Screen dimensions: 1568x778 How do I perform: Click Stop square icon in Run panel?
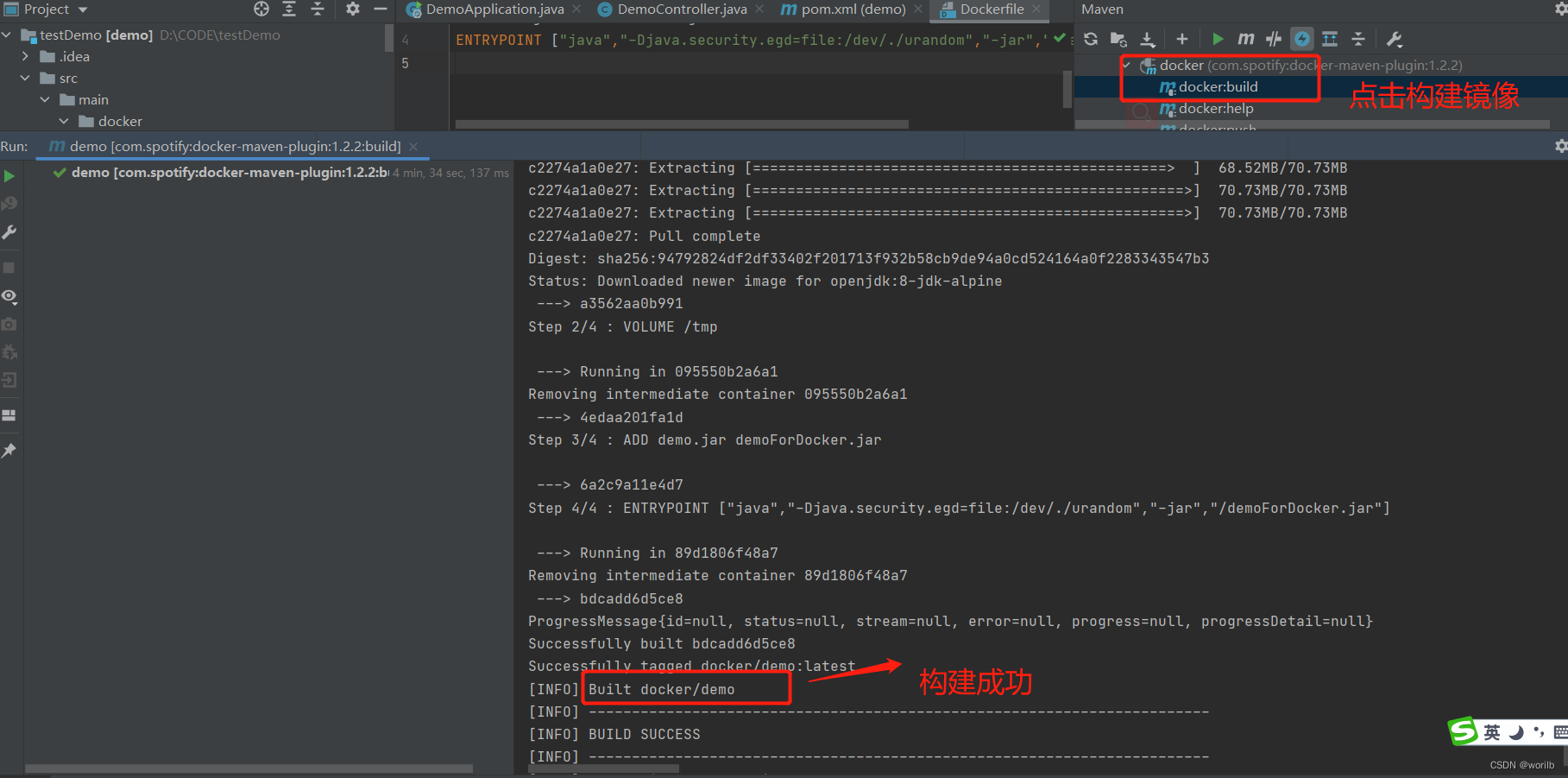9,268
